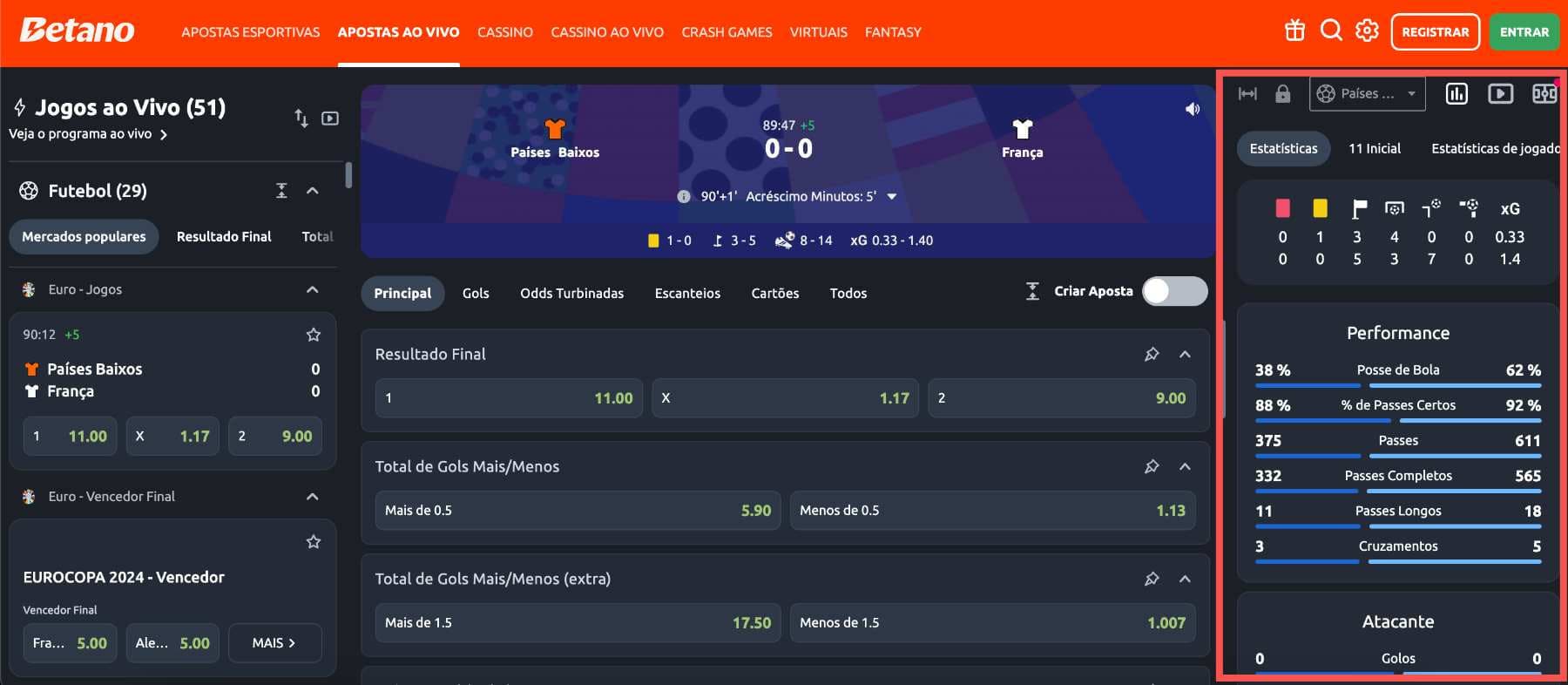Viewport: 1568px width, 685px height.
Task: Favorite the EUROCOPA 2024 Vencedor card
Action: pos(314,542)
